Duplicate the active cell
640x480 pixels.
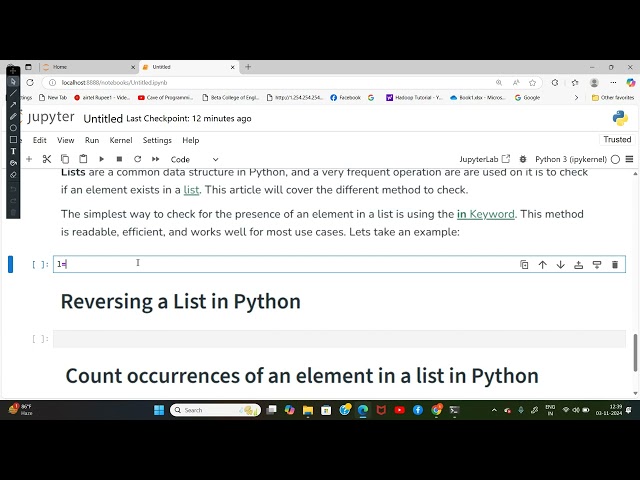coord(524,264)
